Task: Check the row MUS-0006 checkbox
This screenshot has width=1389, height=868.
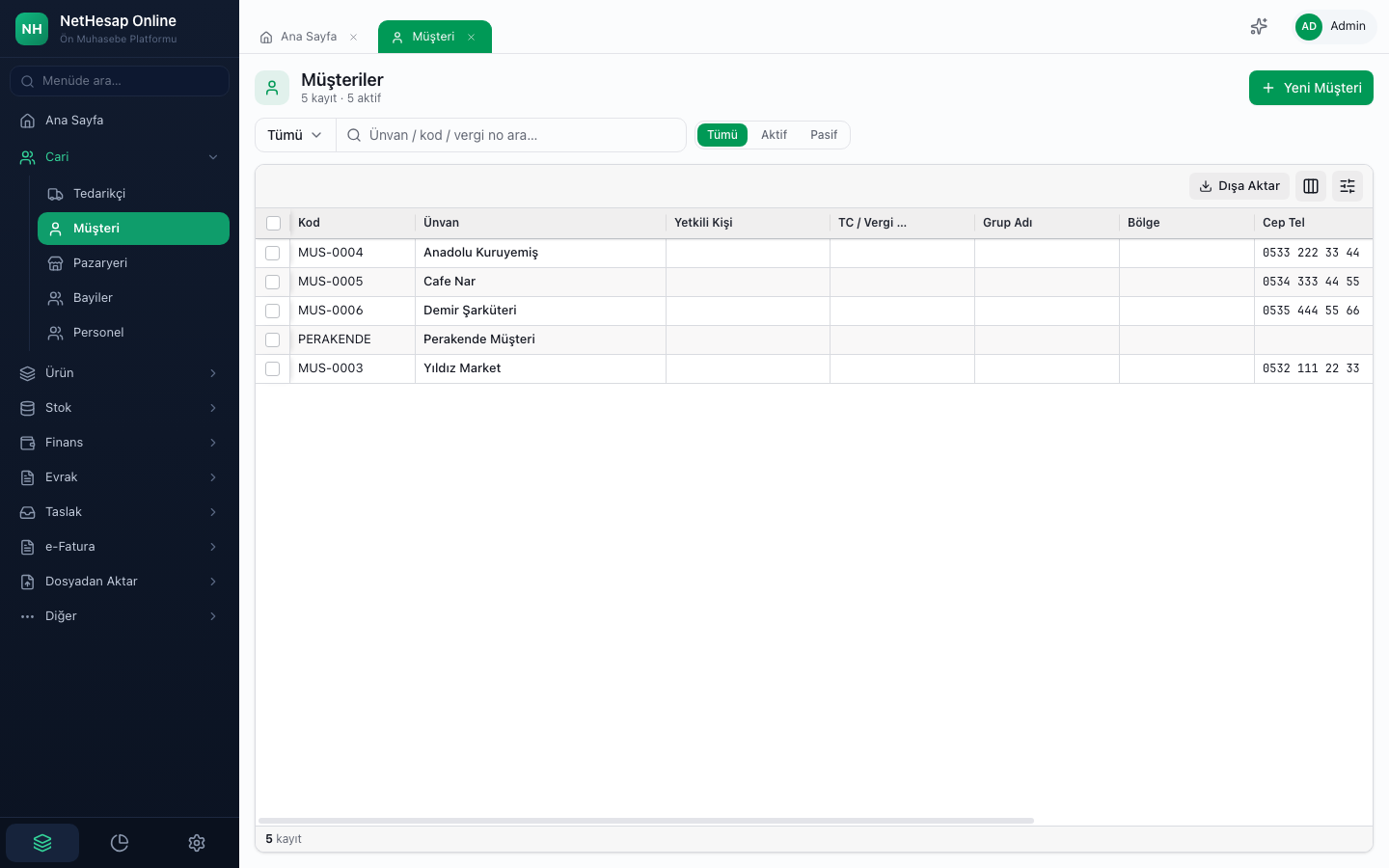Action: tap(273, 311)
